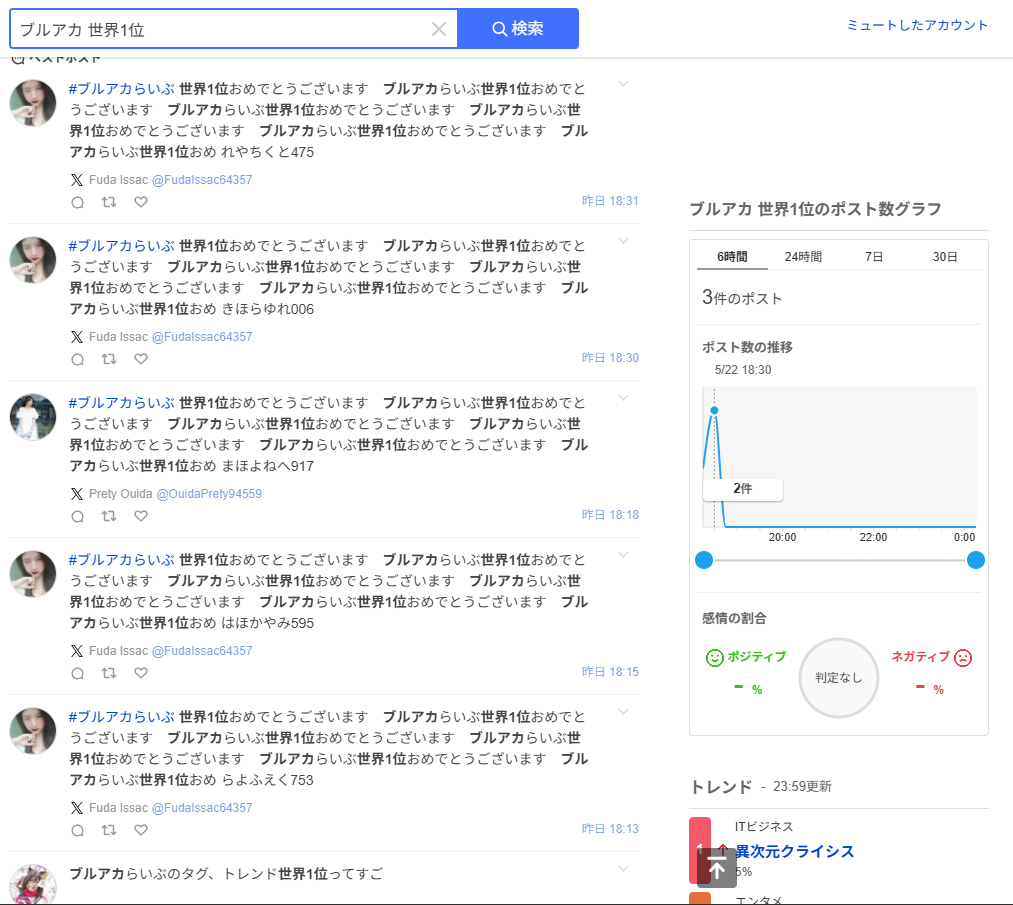Image resolution: width=1013 pixels, height=905 pixels.
Task: Grab the right handle of the time range slider
Action: [x=976, y=560]
